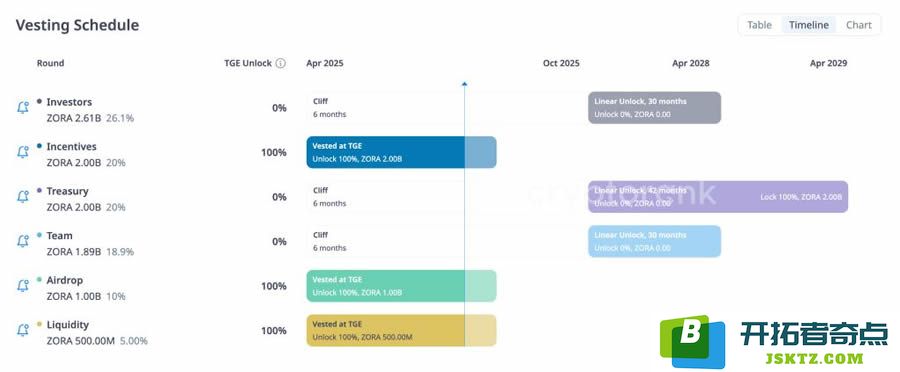Select the Timeline view tab
Image resolution: width=900 pixels, height=372 pixels.
(808, 25)
